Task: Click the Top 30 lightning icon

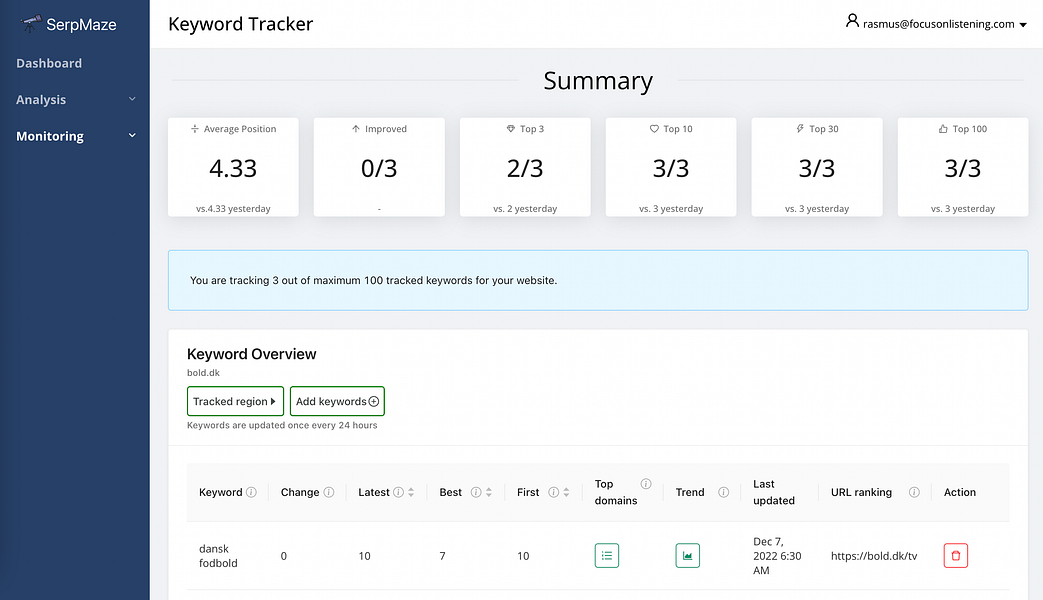Action: coord(800,128)
